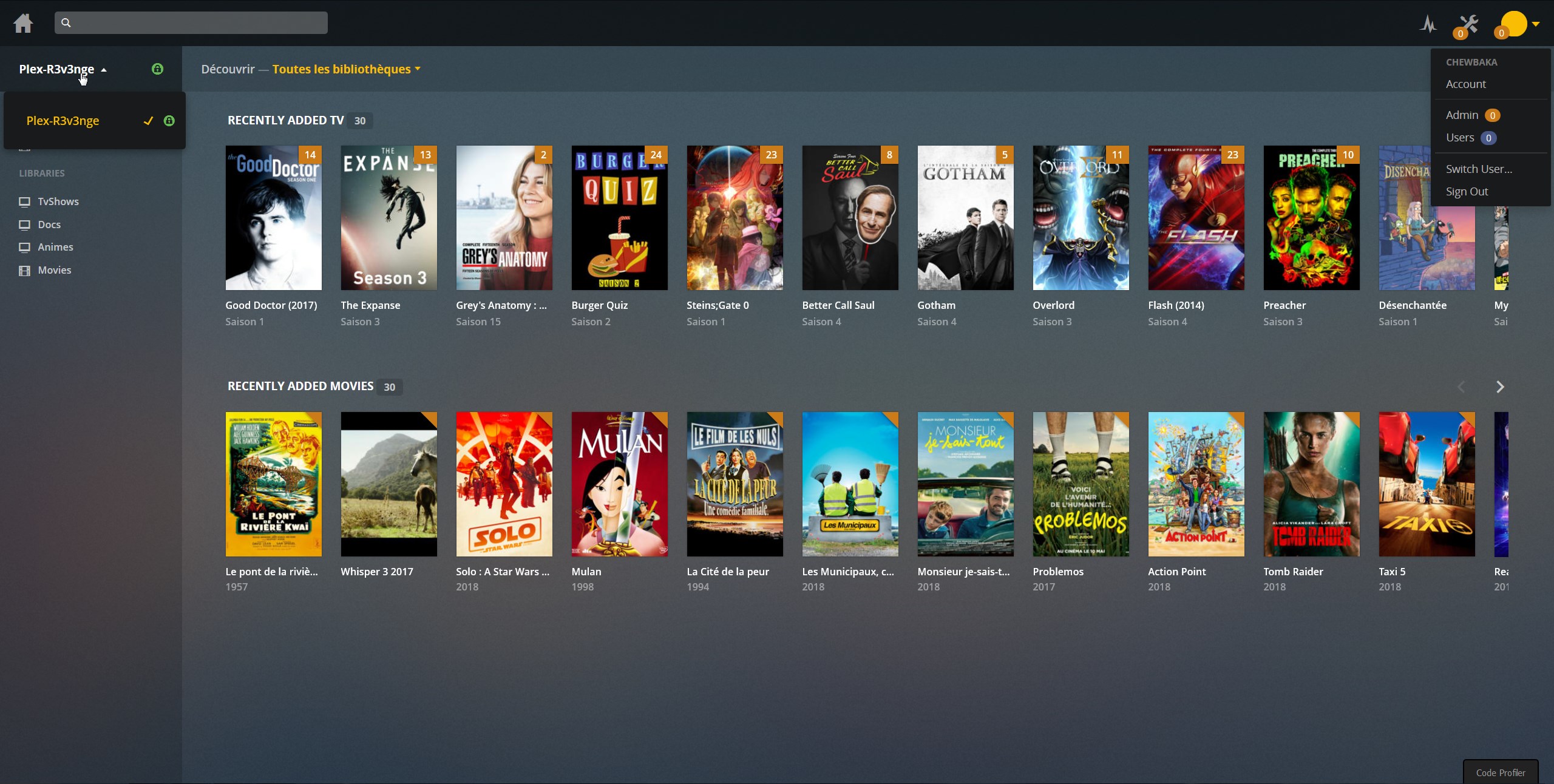Viewport: 1554px width, 784px height.
Task: Open the Switch User option
Action: pyautogui.click(x=1479, y=169)
